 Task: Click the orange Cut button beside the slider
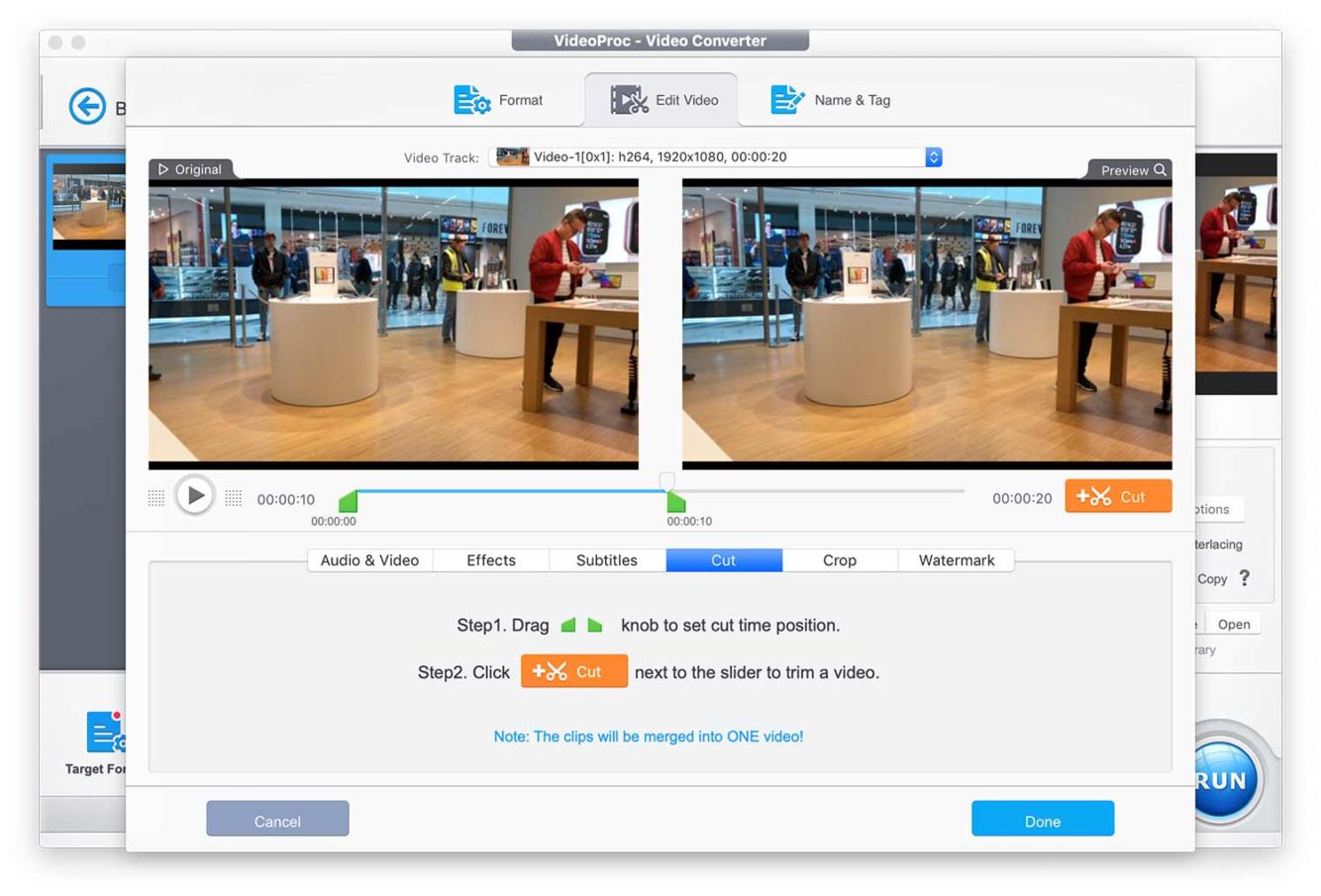tap(1118, 497)
